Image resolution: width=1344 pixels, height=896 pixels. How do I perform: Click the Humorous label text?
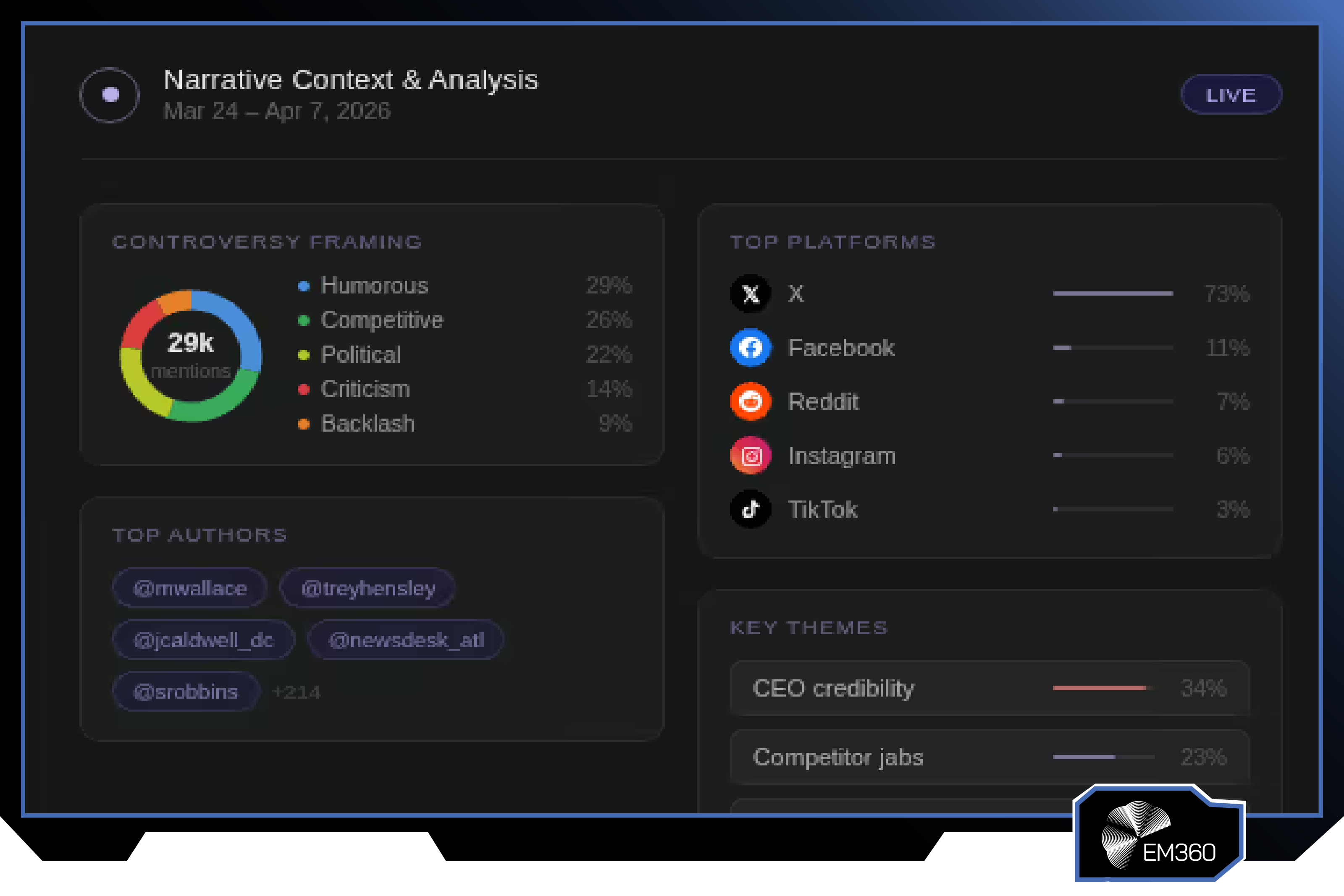(374, 286)
